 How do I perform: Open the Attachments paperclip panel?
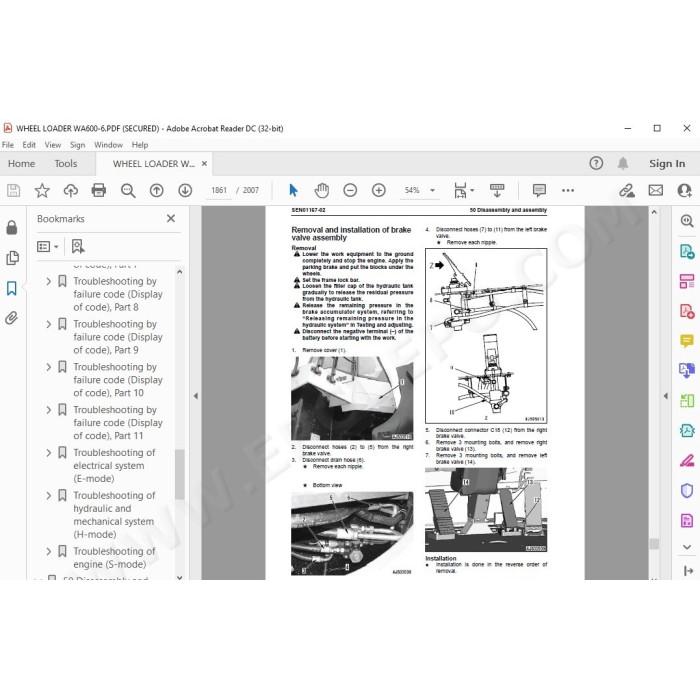[12, 318]
